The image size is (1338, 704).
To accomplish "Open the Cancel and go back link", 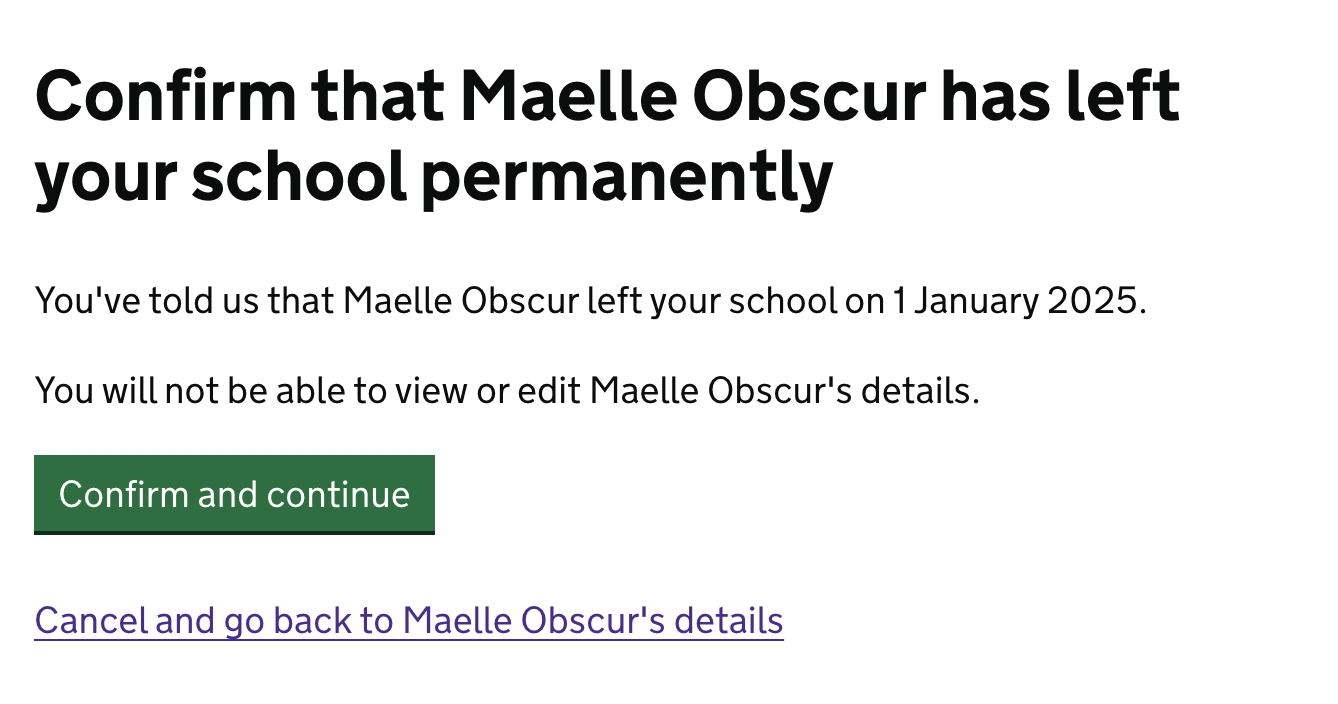I will (x=408, y=621).
